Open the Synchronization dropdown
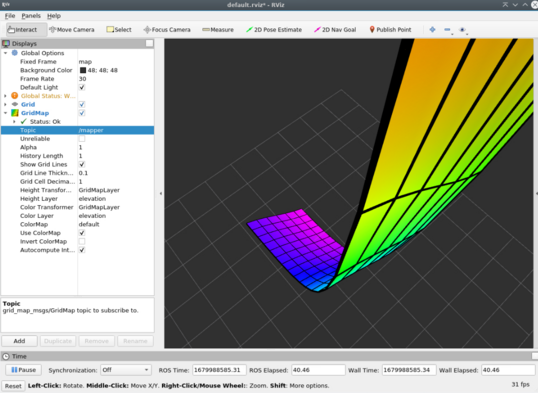This screenshot has height=393, width=538. click(126, 370)
